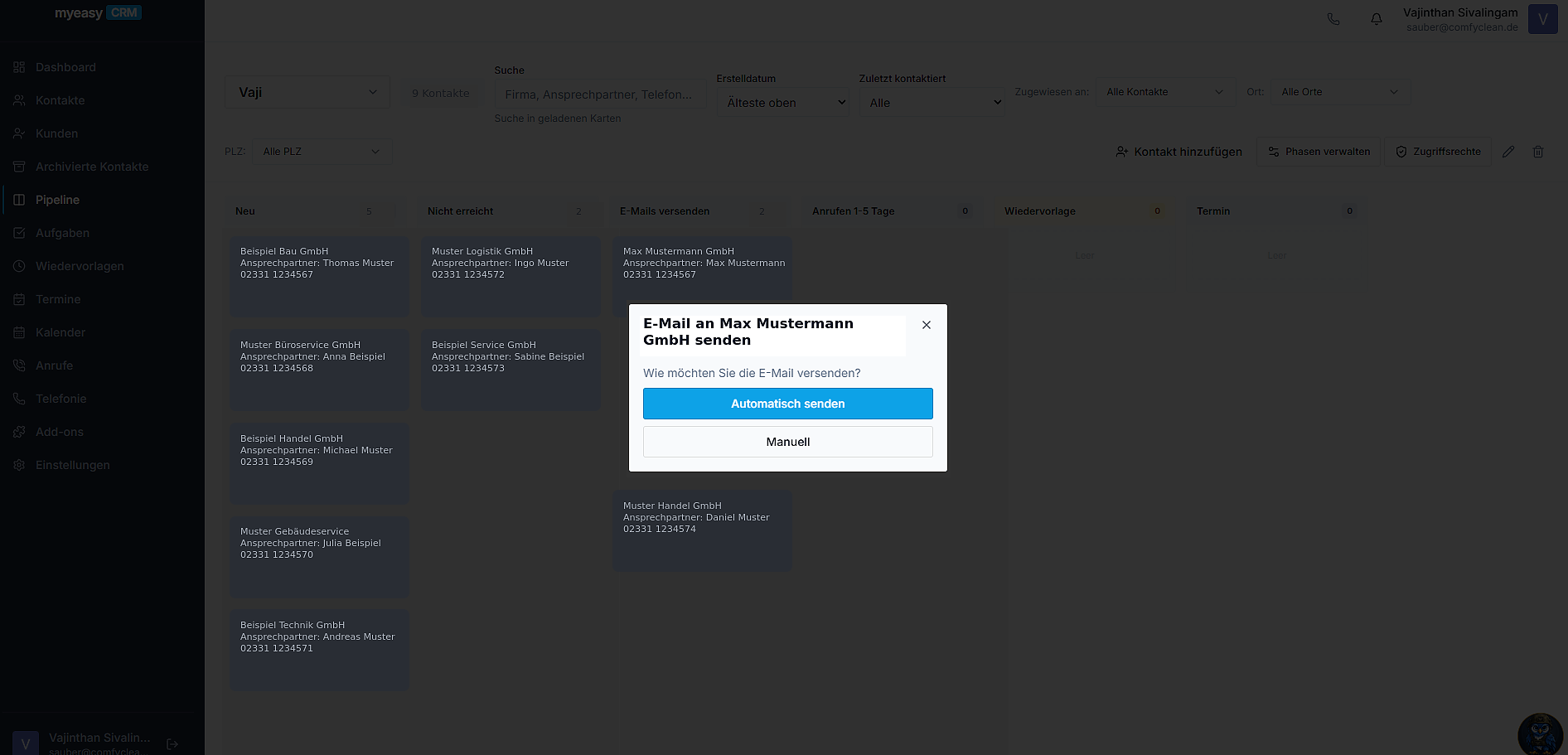Click the Dashboard grid icon in sidebar
Viewport: 1568px width, 755px height.
(x=19, y=67)
